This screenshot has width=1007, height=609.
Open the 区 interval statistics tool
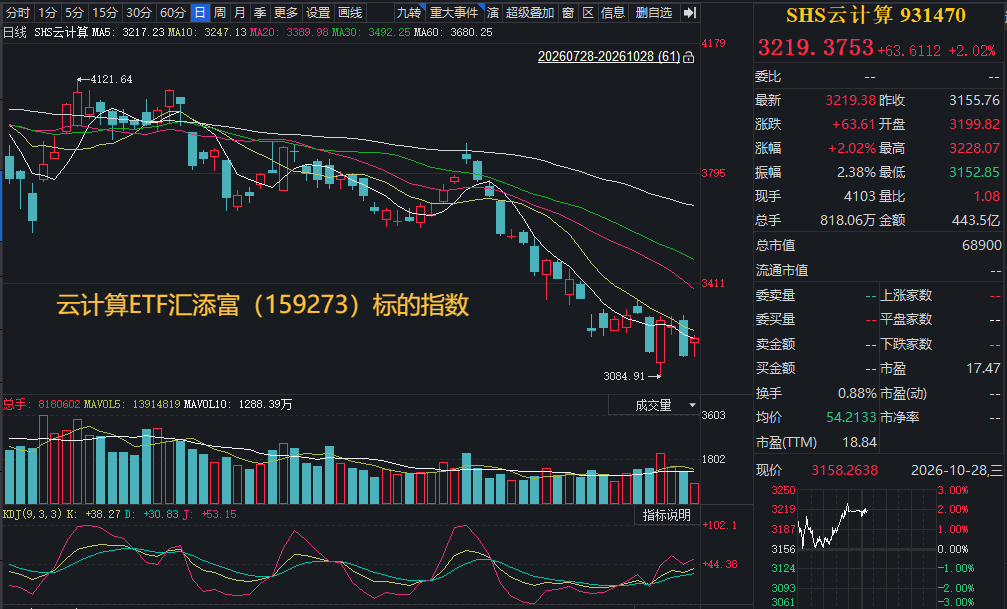[588, 13]
